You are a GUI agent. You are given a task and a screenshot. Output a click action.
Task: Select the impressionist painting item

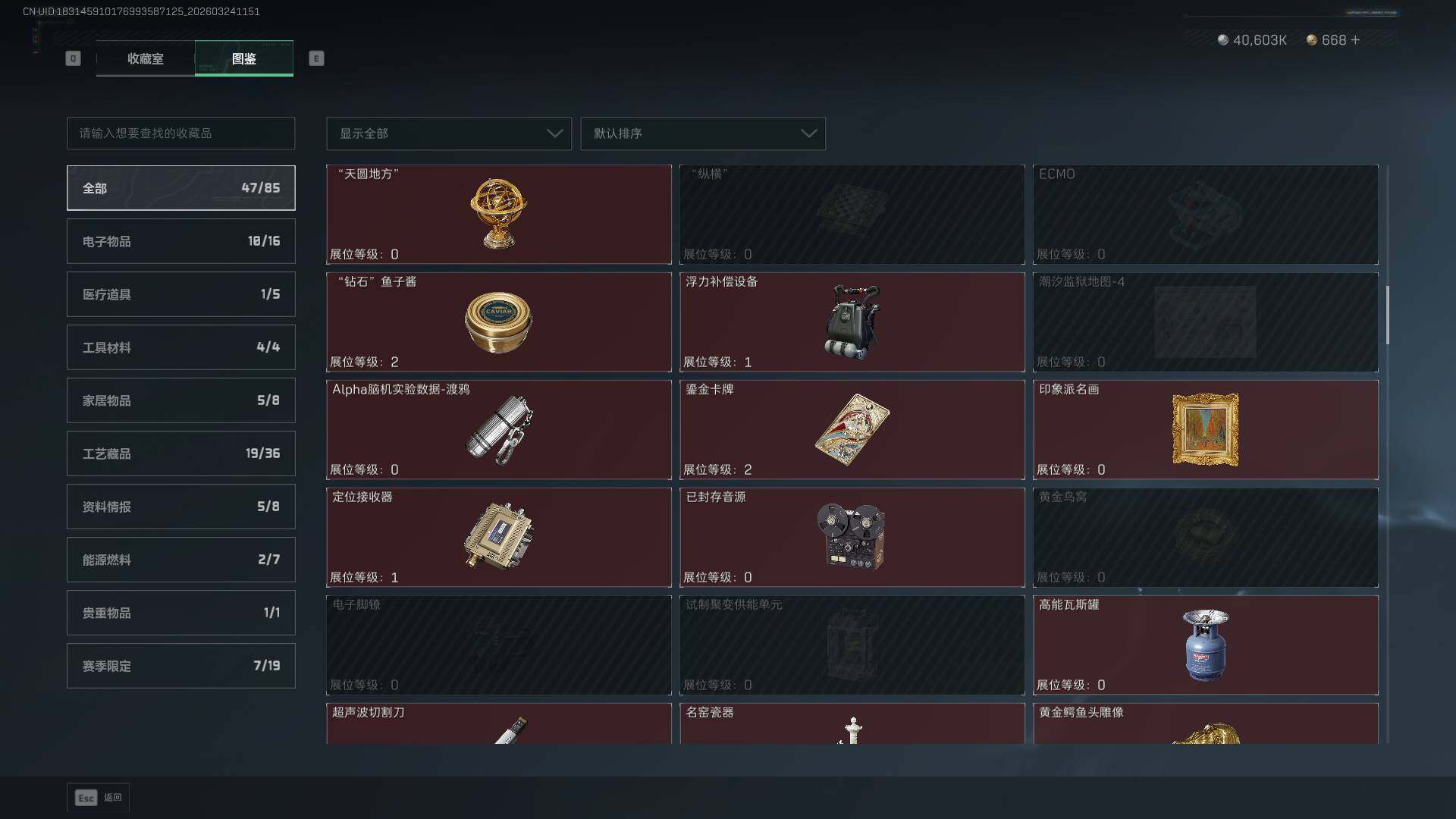(x=1206, y=430)
